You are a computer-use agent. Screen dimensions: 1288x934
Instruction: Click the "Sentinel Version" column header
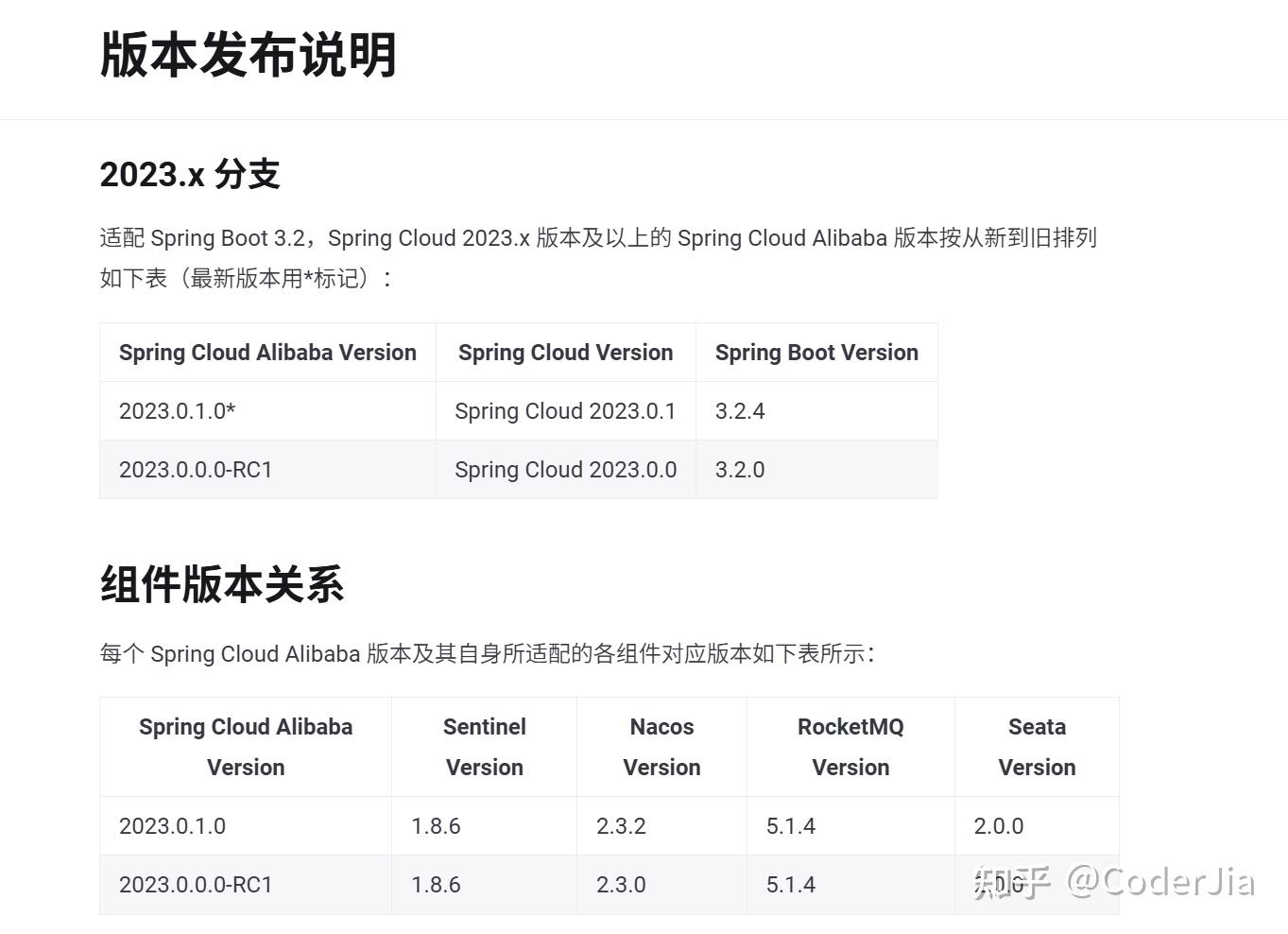point(484,747)
